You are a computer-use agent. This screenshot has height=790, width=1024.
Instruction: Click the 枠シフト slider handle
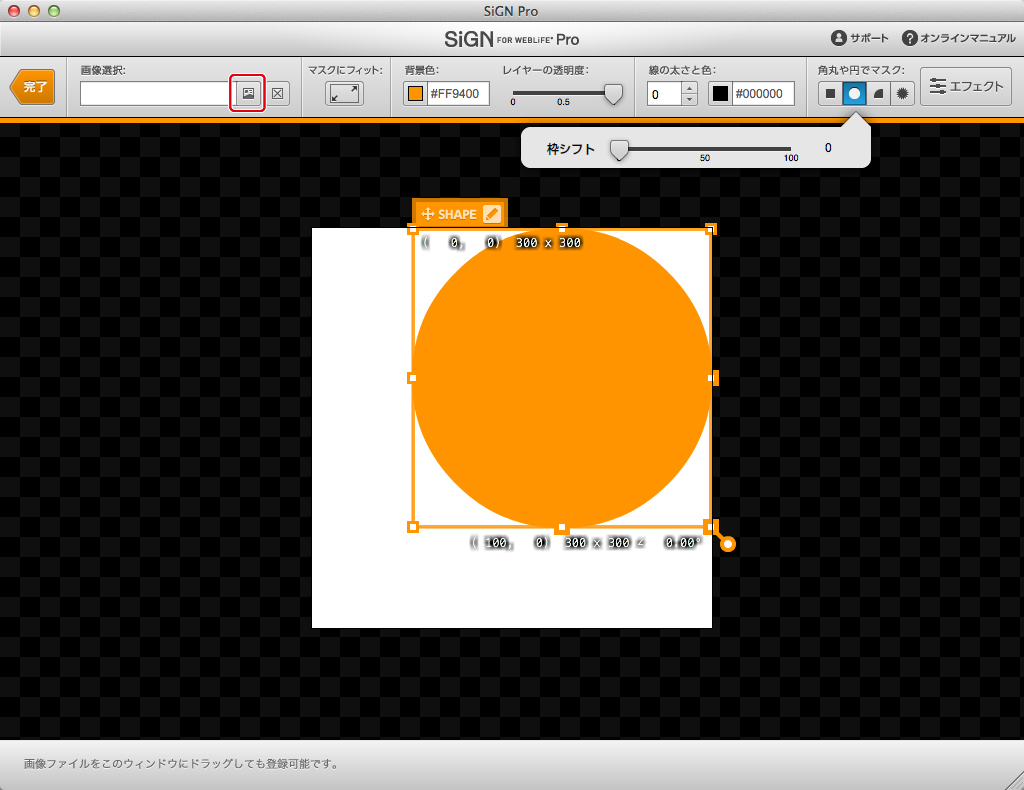coord(619,150)
